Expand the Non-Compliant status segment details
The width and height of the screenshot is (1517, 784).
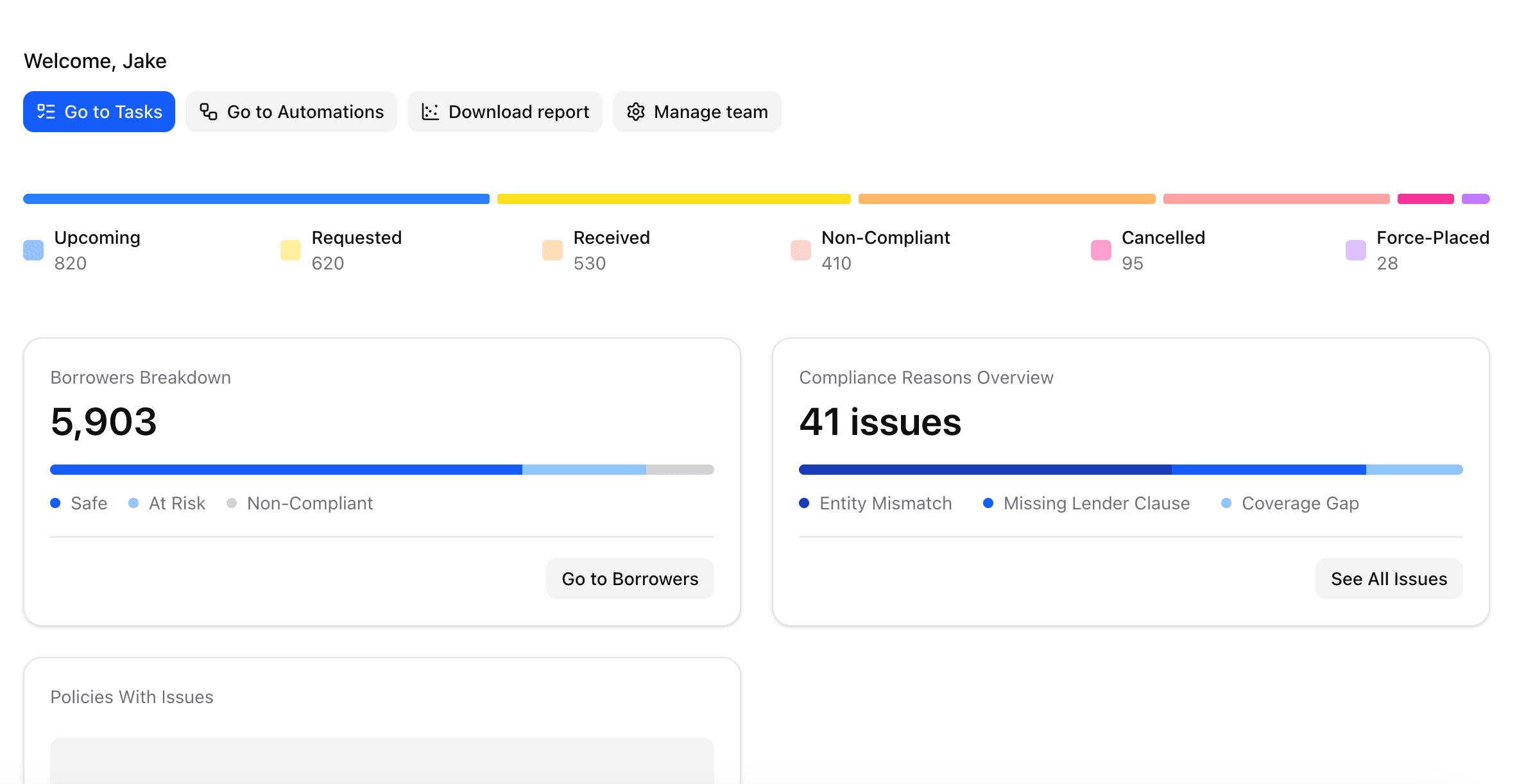(x=886, y=250)
